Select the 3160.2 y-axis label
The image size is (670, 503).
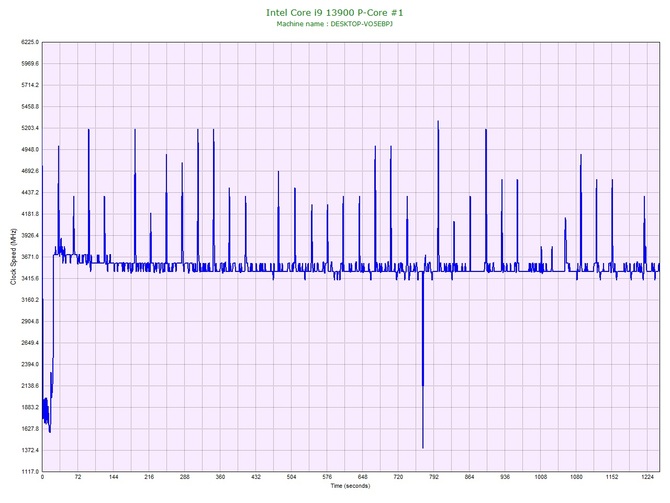(x=30, y=300)
